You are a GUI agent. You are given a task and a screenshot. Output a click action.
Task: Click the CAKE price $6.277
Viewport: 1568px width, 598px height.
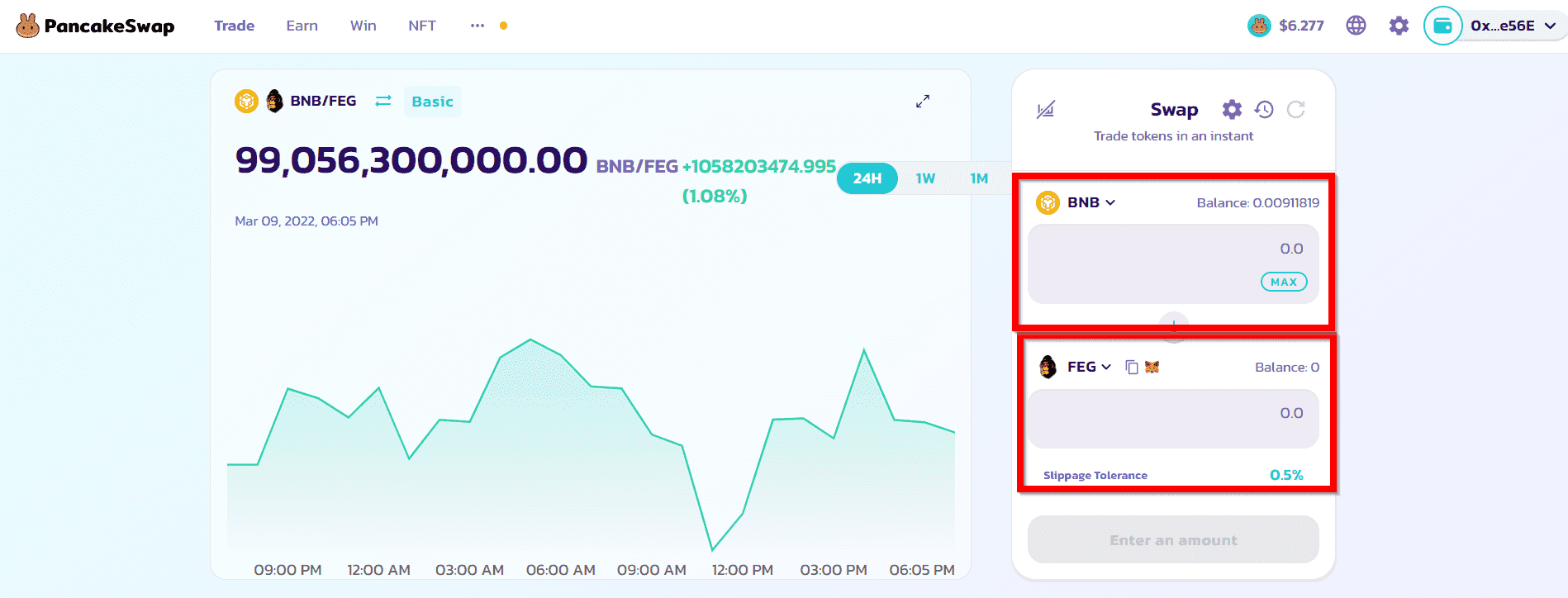[x=1301, y=26]
